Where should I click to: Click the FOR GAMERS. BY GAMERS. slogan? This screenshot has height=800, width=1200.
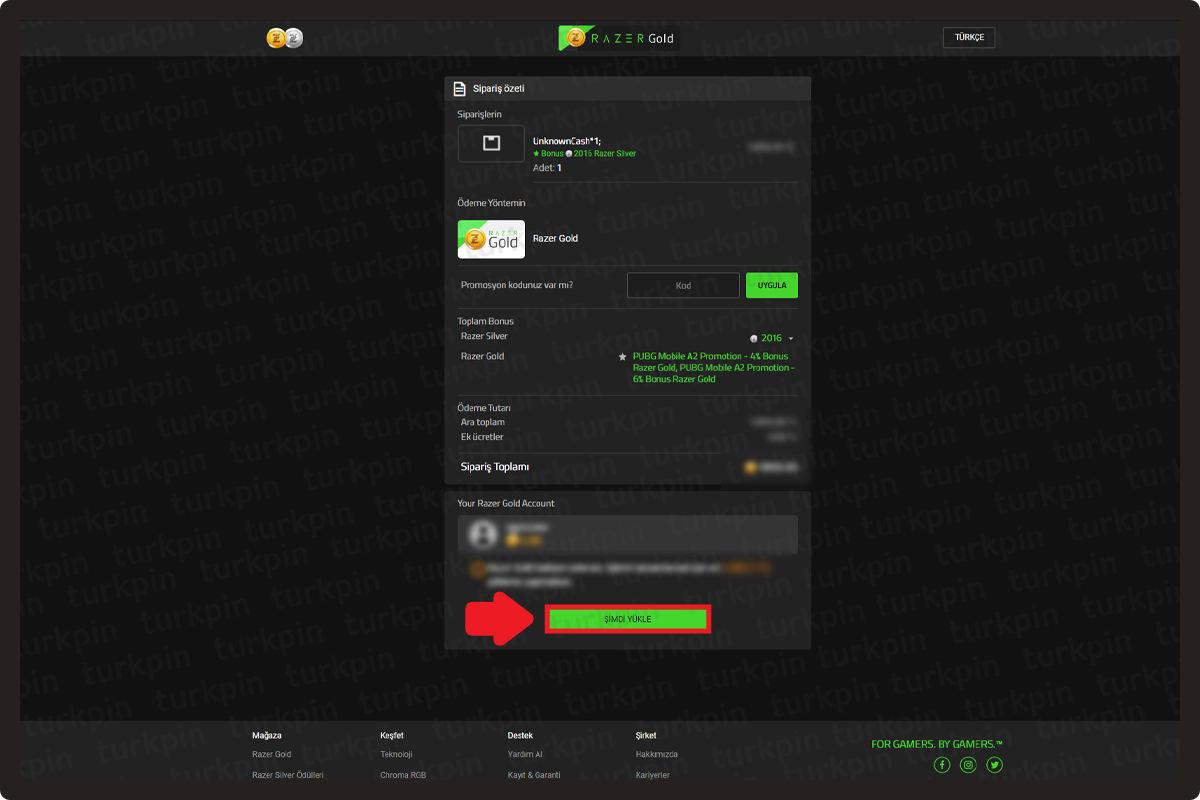click(937, 744)
